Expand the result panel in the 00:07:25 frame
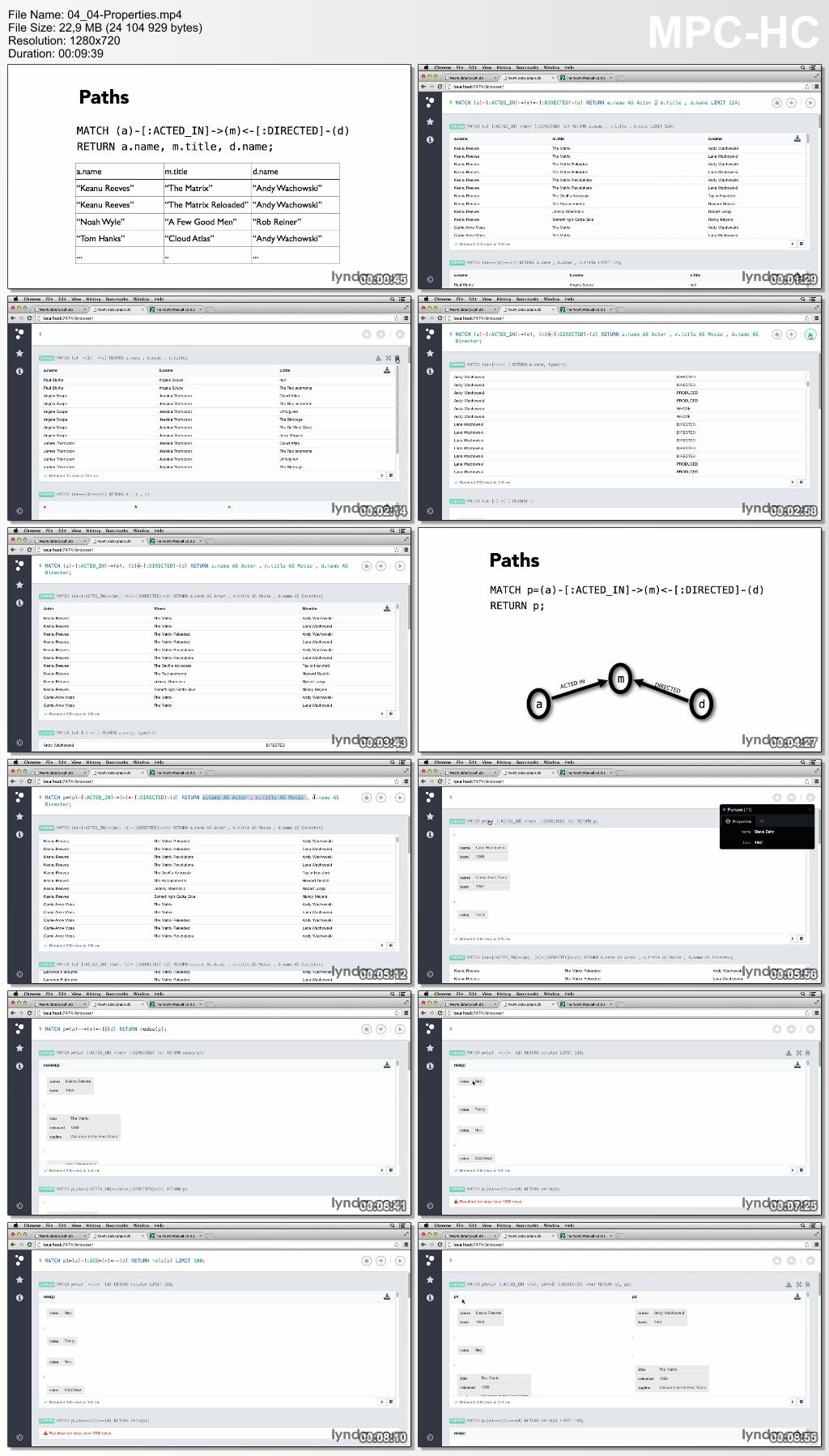Screen dimensions: 829x1456 pos(799,1053)
